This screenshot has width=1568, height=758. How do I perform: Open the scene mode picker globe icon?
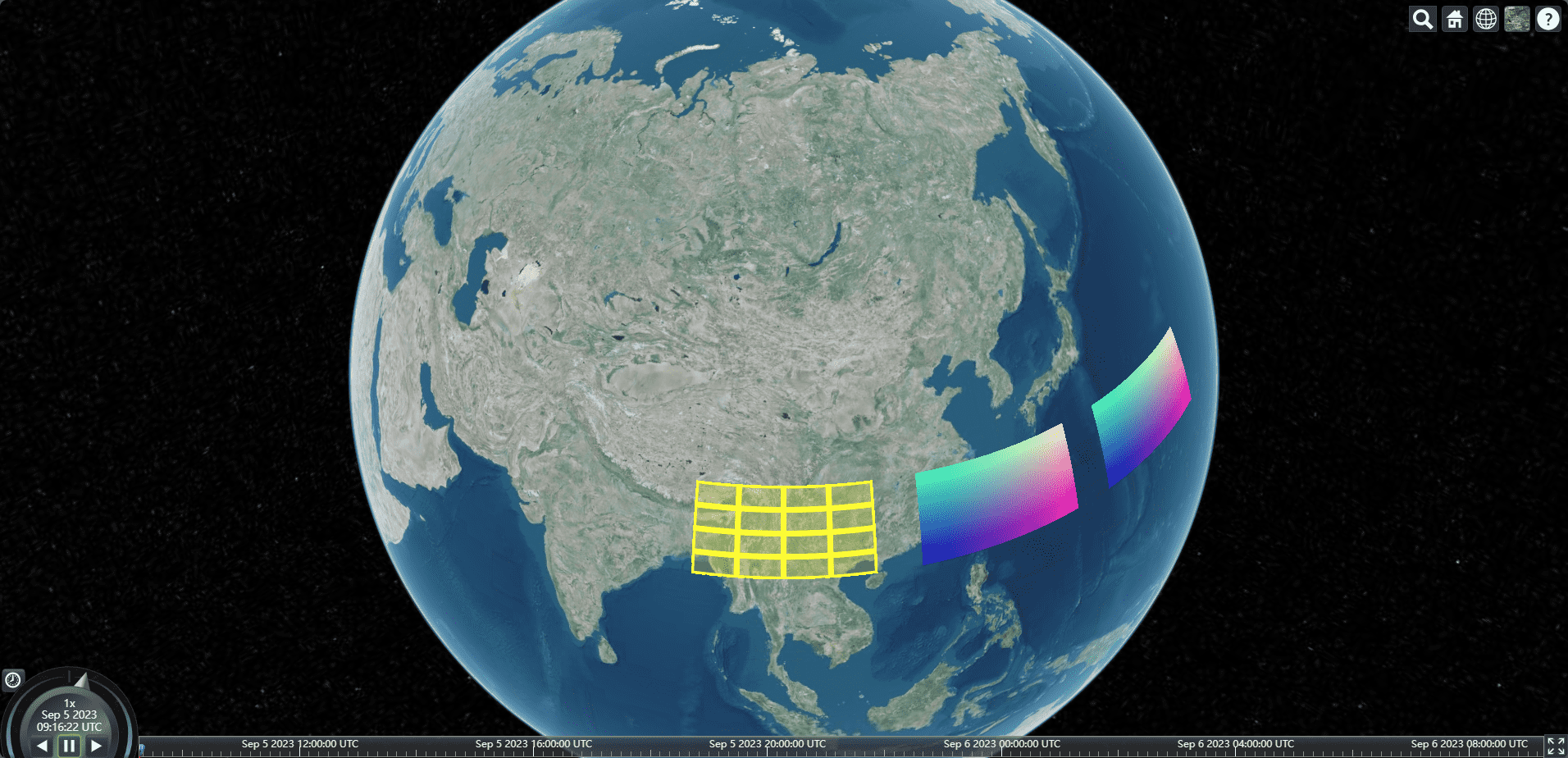click(x=1486, y=19)
